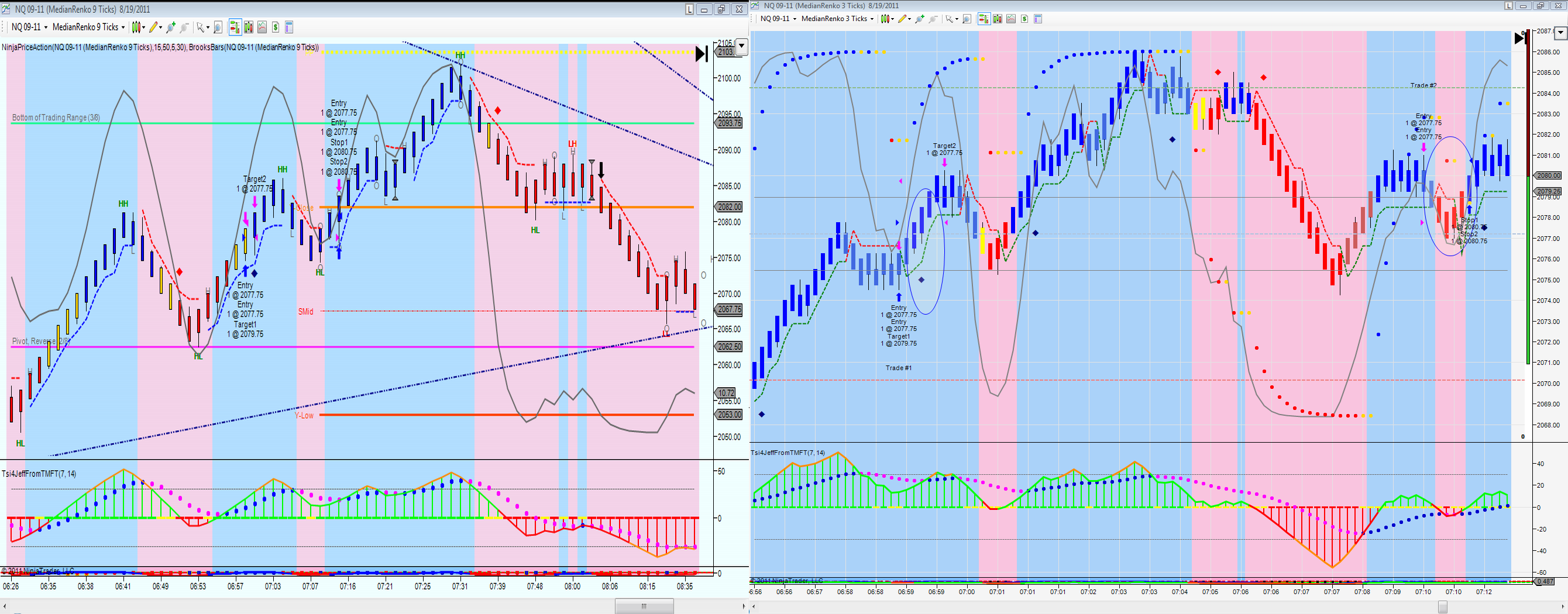Zoom in on the 3 Ticks chart
This screenshot has width=1568, height=614.
[920, 19]
